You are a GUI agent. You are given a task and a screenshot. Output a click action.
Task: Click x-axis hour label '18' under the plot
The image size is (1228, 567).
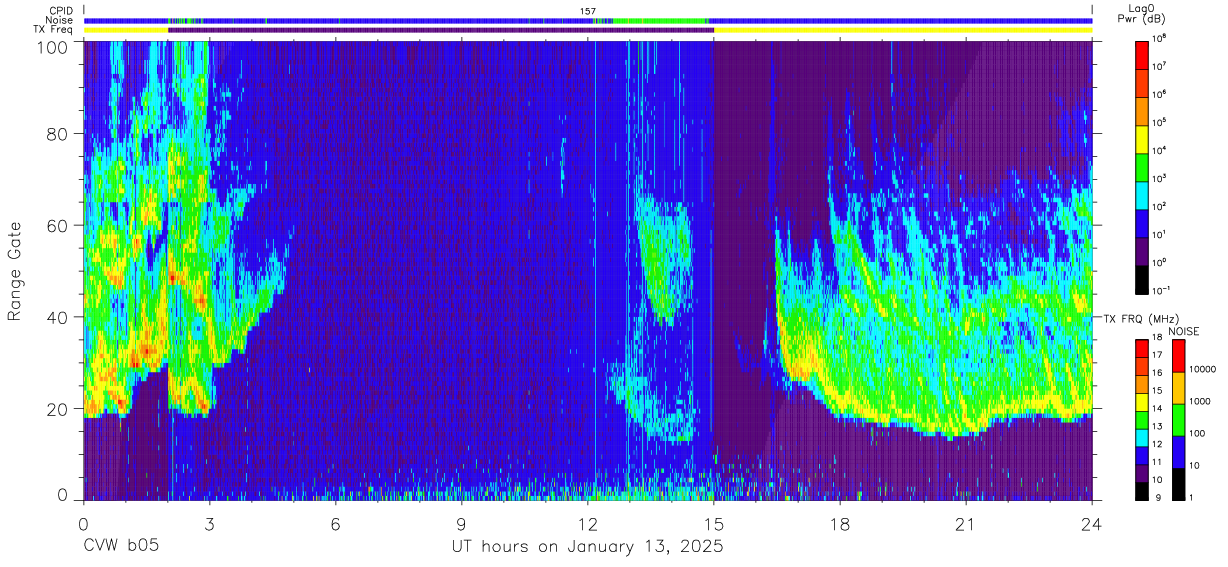pyautogui.click(x=839, y=524)
